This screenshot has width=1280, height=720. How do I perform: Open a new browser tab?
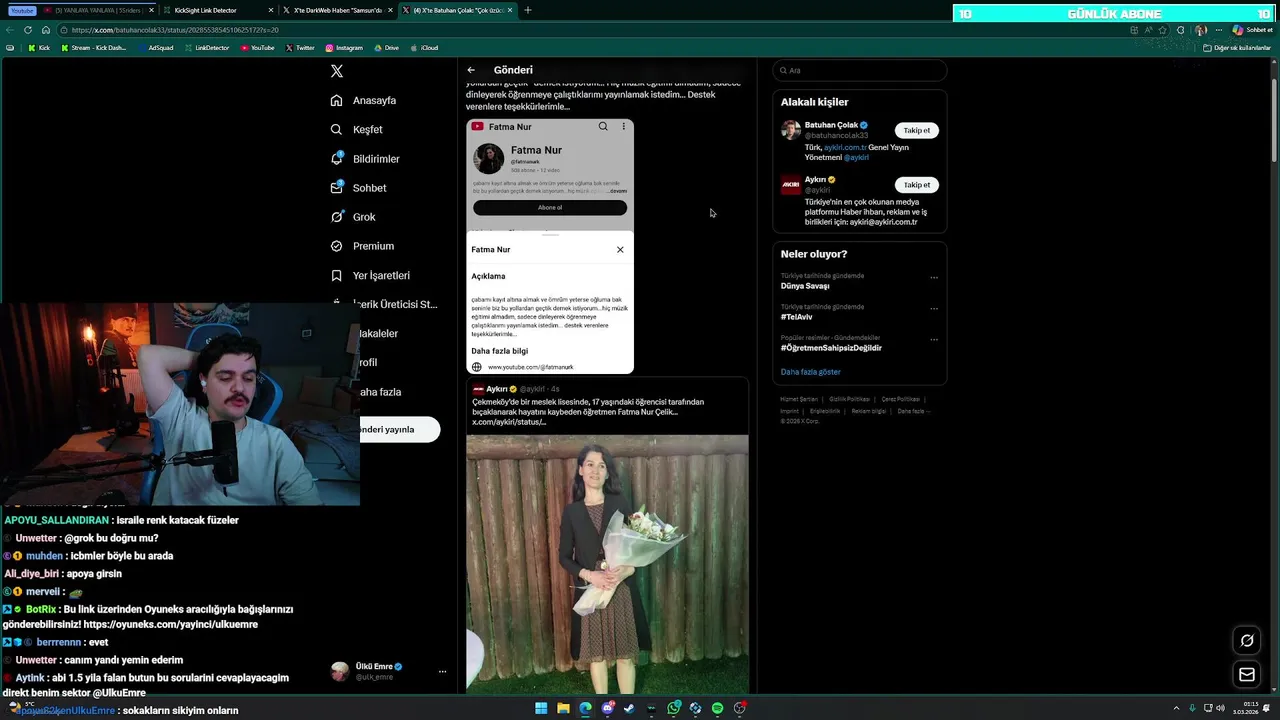point(528,10)
